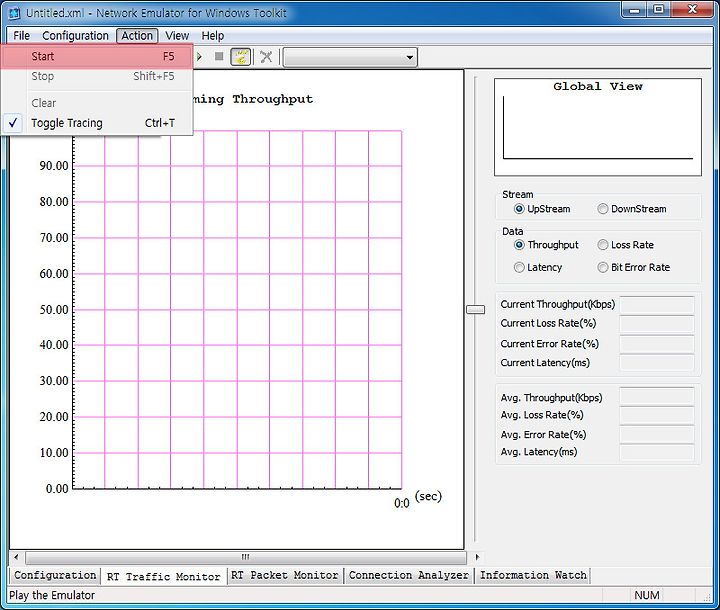The image size is (720, 610).
Task: Click the right scroll arrow under the graph
Action: point(477,557)
